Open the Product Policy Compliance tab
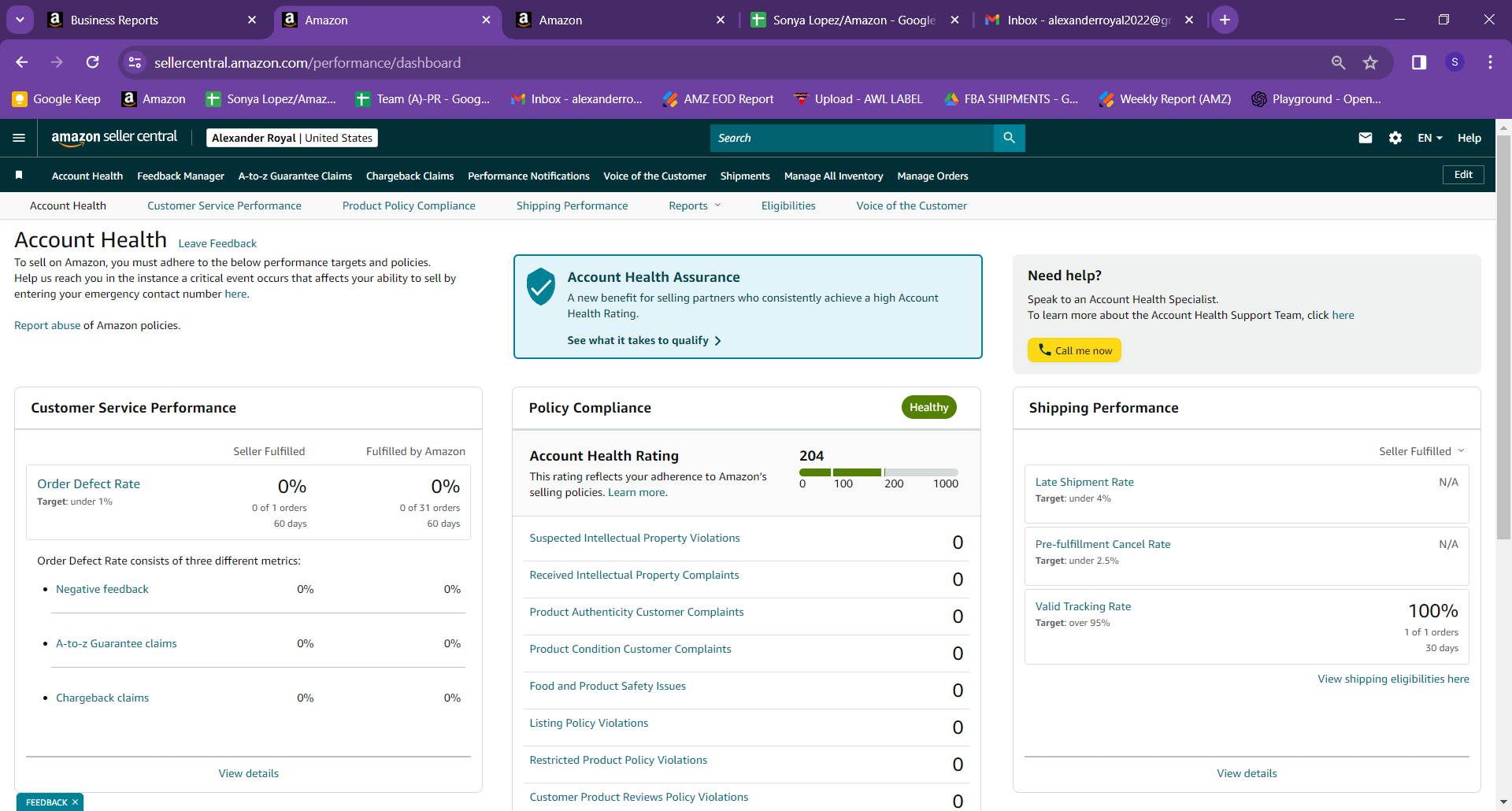The width and height of the screenshot is (1512, 811). 409,206
